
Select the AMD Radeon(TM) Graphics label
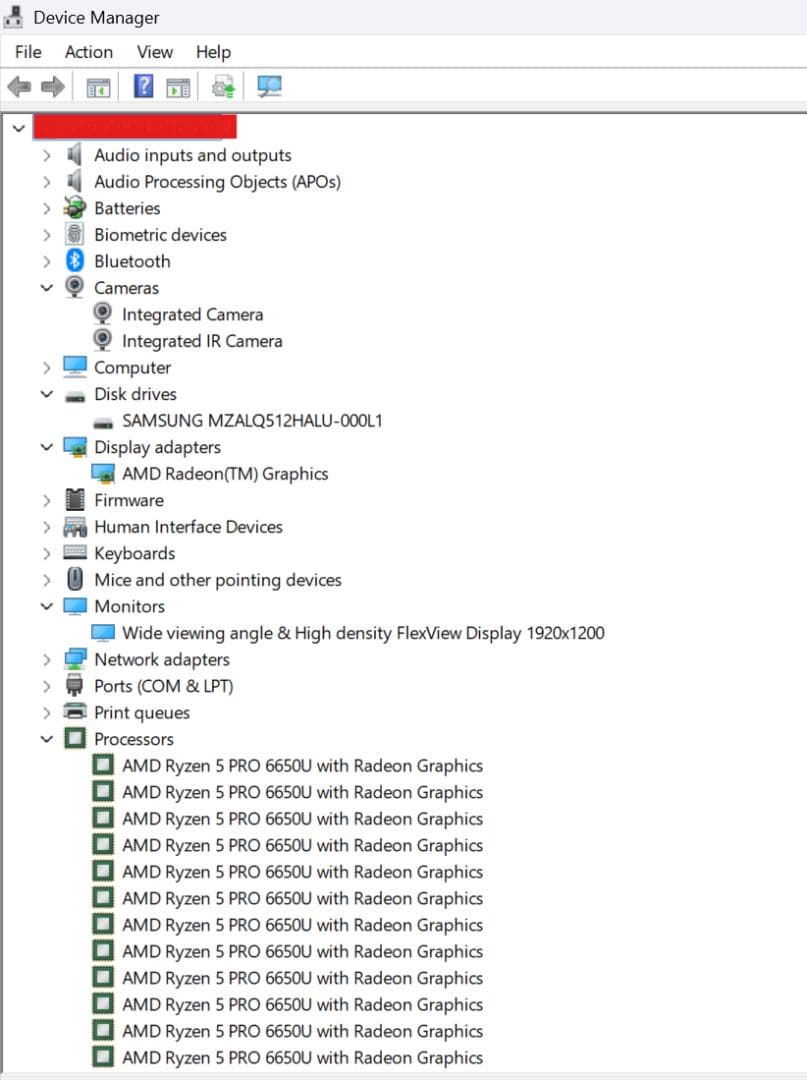(x=225, y=474)
